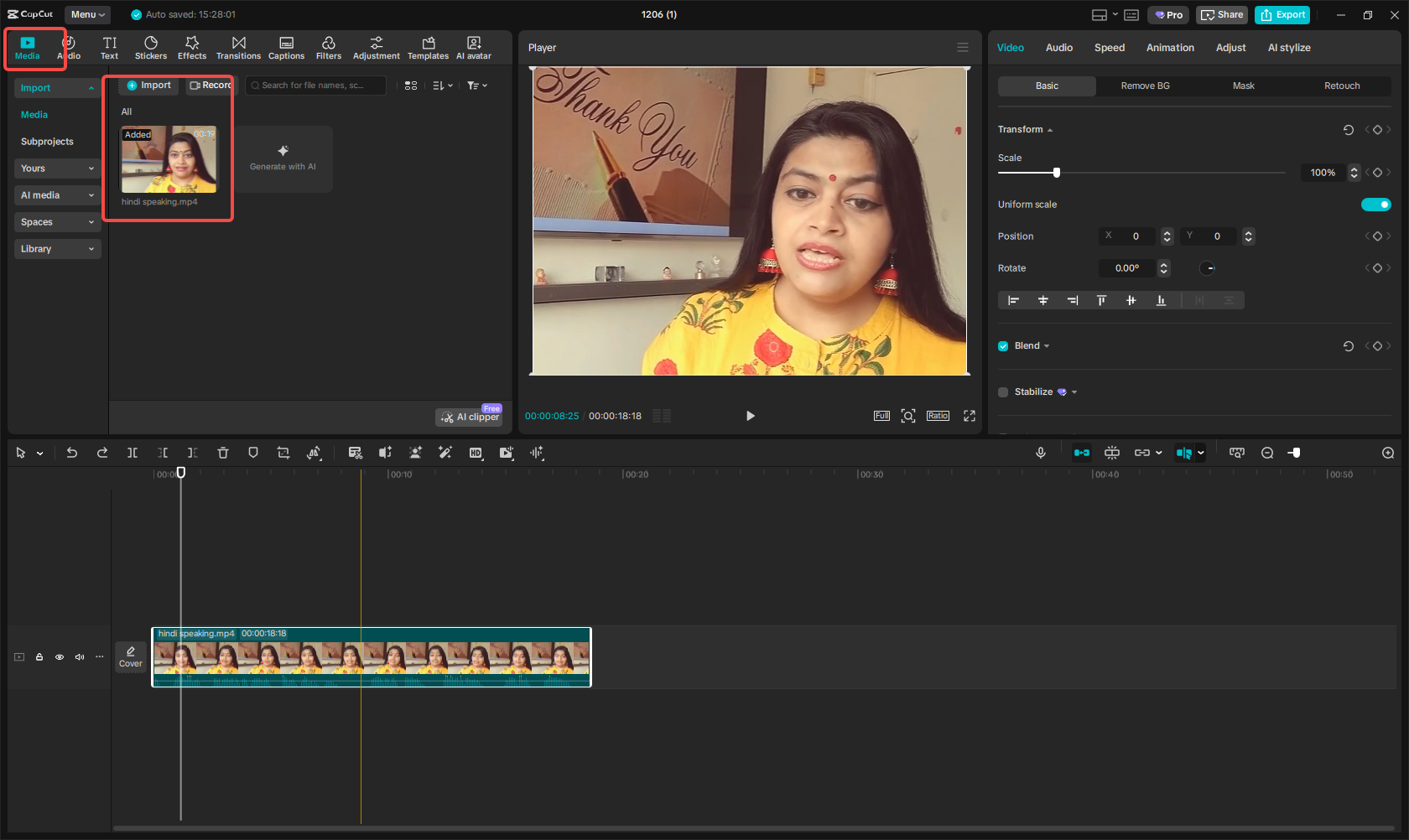
Task: Expand the Spaces section in the sidebar
Action: 57,221
